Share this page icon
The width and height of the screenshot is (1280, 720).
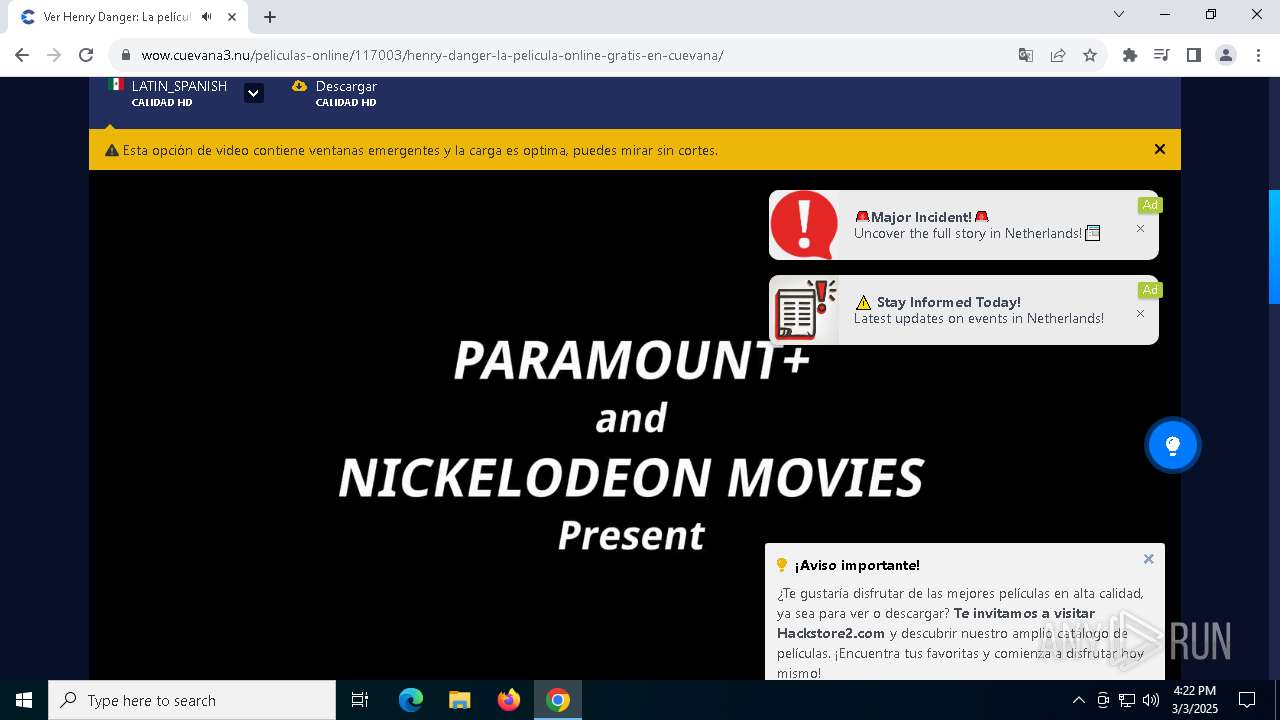pos(1058,55)
